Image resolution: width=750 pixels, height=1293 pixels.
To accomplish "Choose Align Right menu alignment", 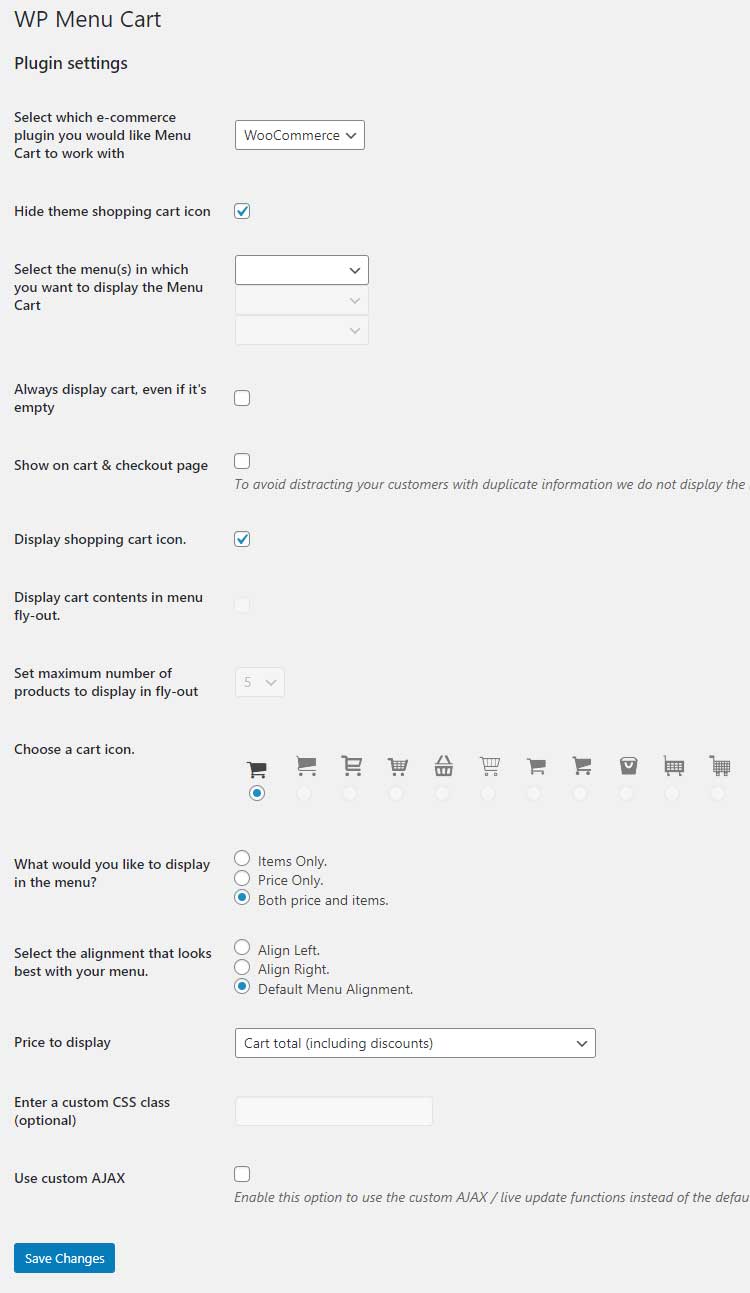I will click(x=241, y=967).
